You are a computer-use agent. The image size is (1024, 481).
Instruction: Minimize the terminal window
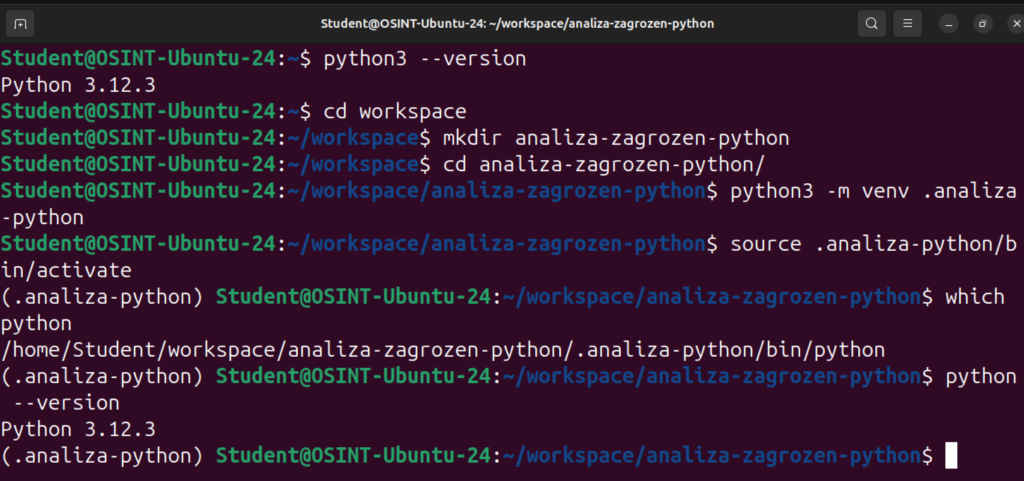coord(949,25)
